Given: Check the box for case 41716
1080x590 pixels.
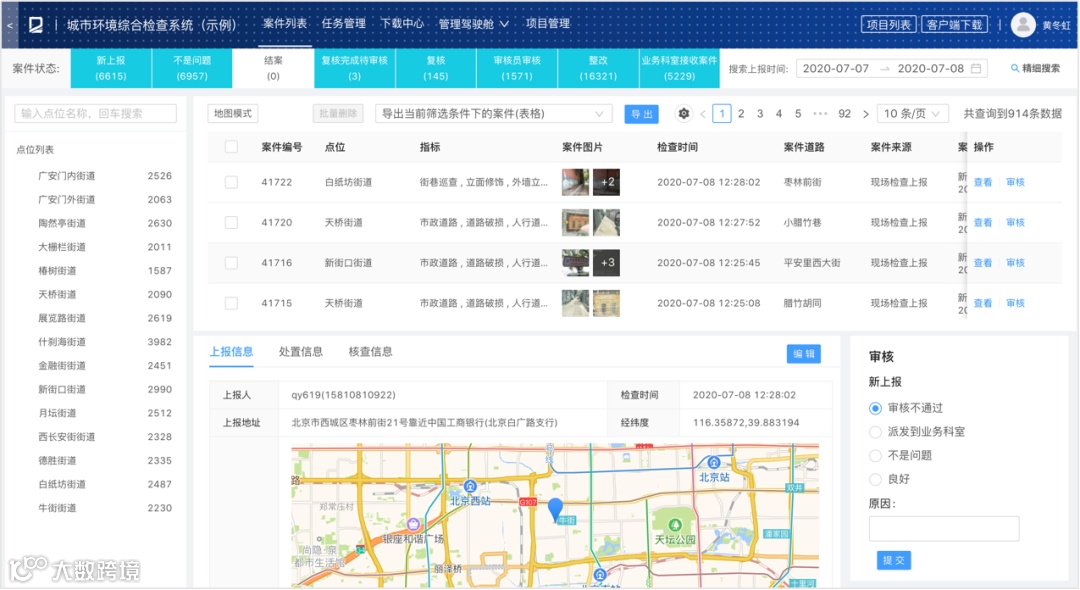Looking at the screenshot, I should coord(231,263).
